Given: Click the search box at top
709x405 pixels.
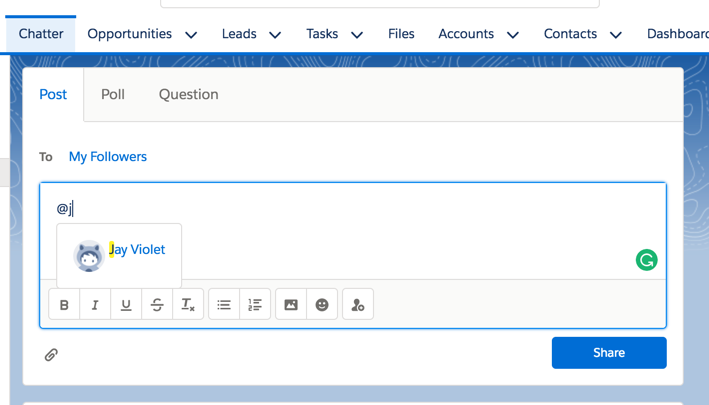Looking at the screenshot, I should click(x=380, y=3).
